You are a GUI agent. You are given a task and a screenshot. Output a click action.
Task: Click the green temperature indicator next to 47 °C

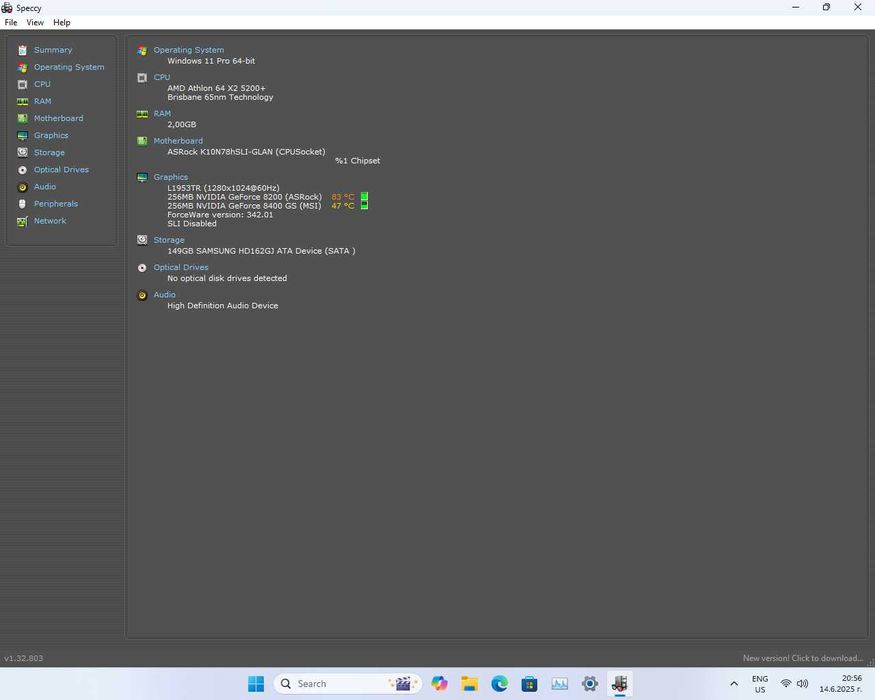(x=364, y=205)
